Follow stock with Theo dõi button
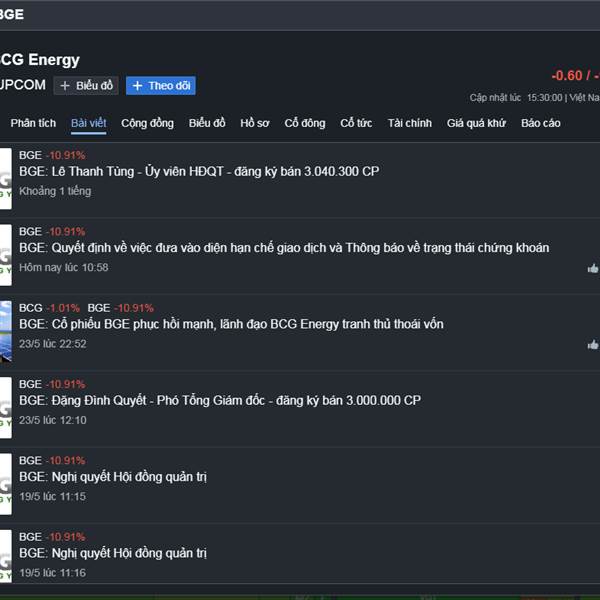This screenshot has height=600, width=600. pyautogui.click(x=161, y=86)
